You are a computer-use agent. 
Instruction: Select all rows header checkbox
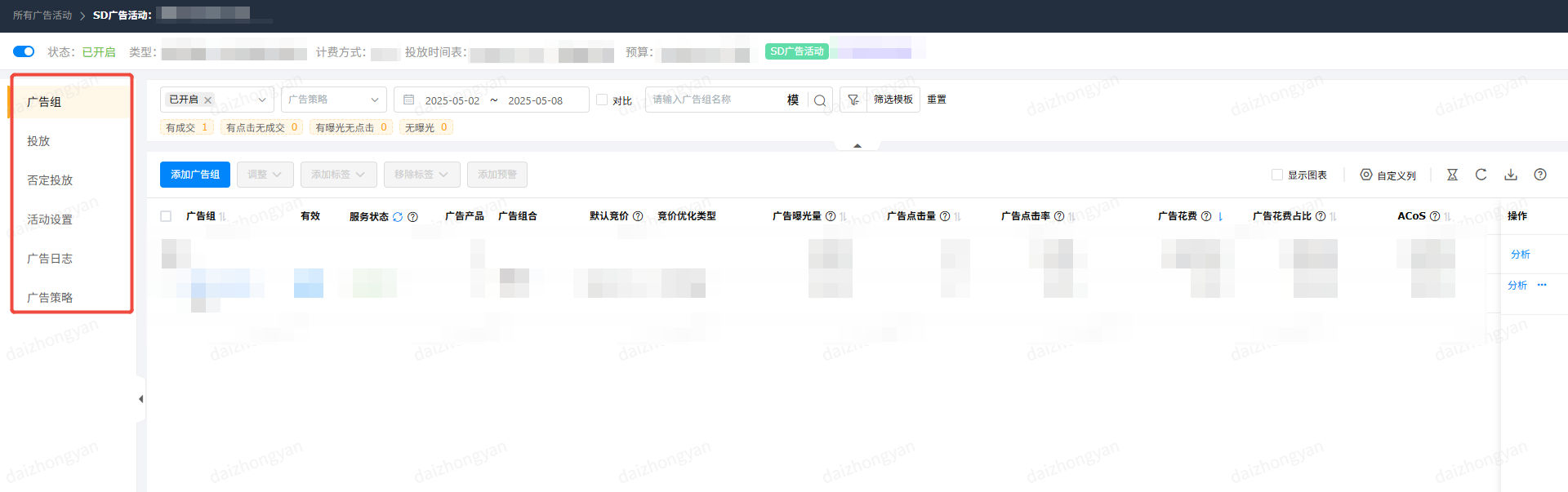click(x=166, y=216)
